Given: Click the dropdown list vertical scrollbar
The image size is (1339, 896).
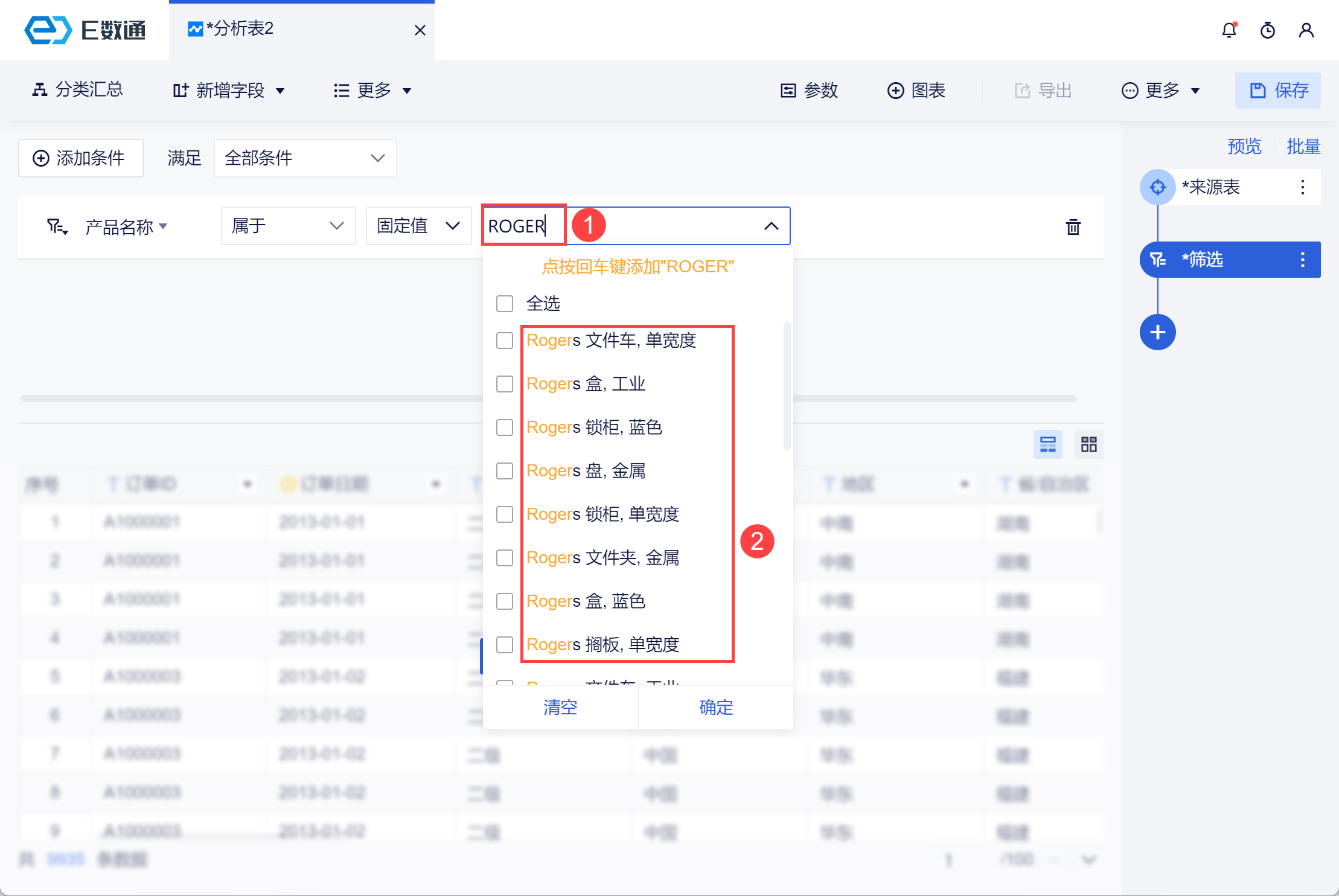Looking at the screenshot, I should pyautogui.click(x=787, y=386).
